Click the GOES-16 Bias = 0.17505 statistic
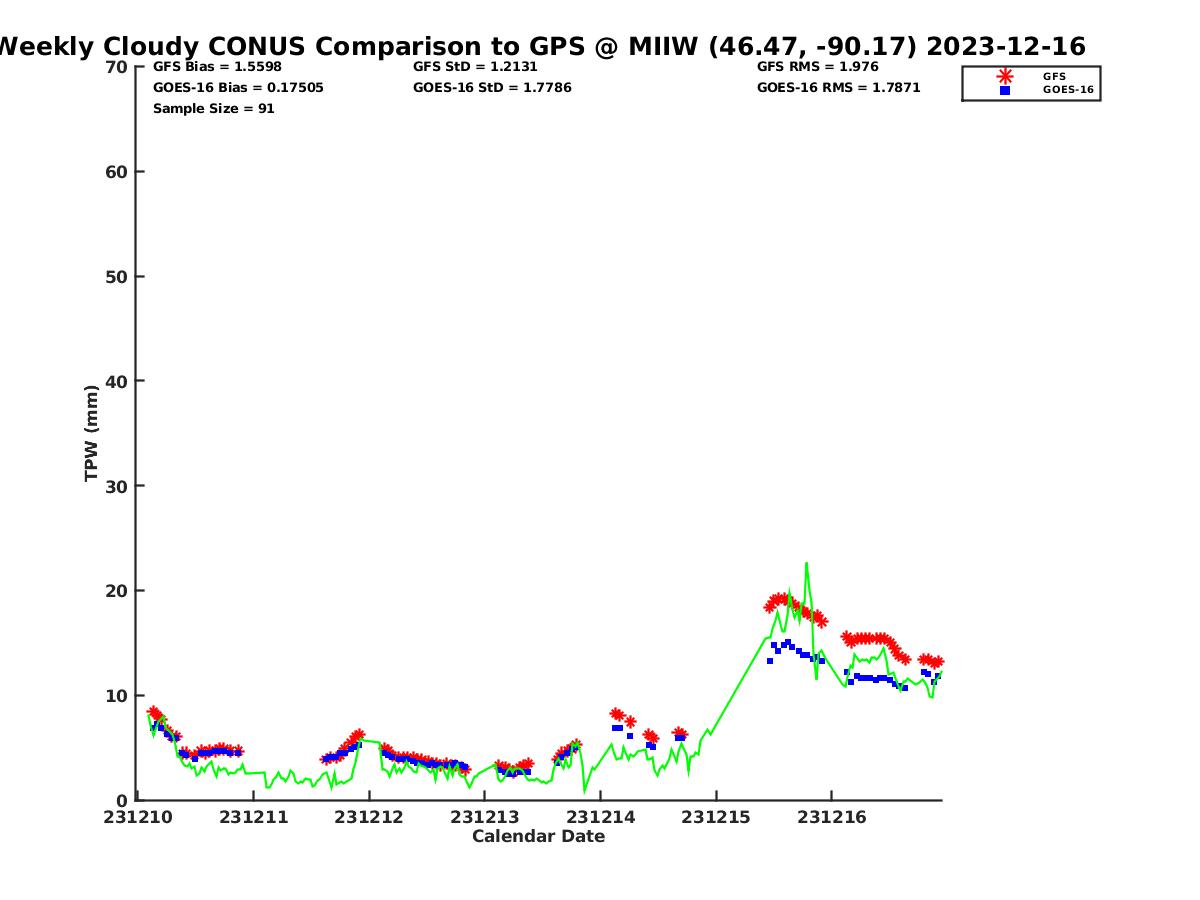The height and width of the screenshot is (900, 1200). tap(238, 88)
